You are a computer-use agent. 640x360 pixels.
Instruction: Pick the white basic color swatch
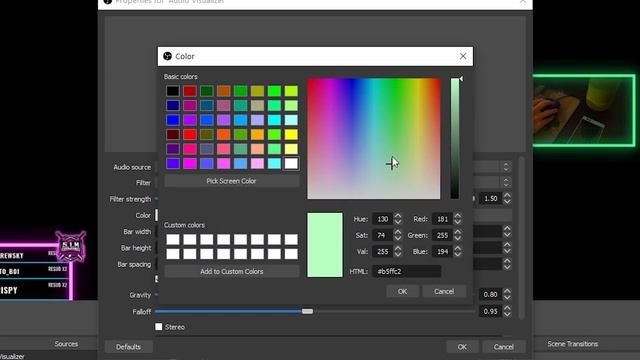[x=291, y=163]
